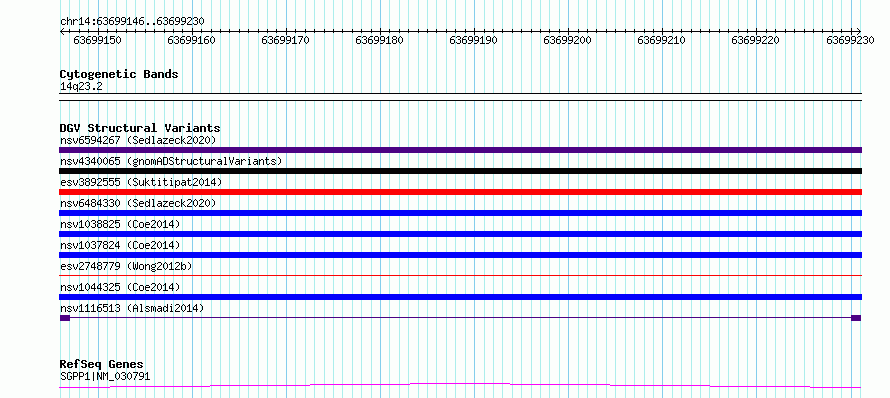Click the dark purple nsv6594267 variant bar
Screen dimensions: 890x398
pos(460,150)
